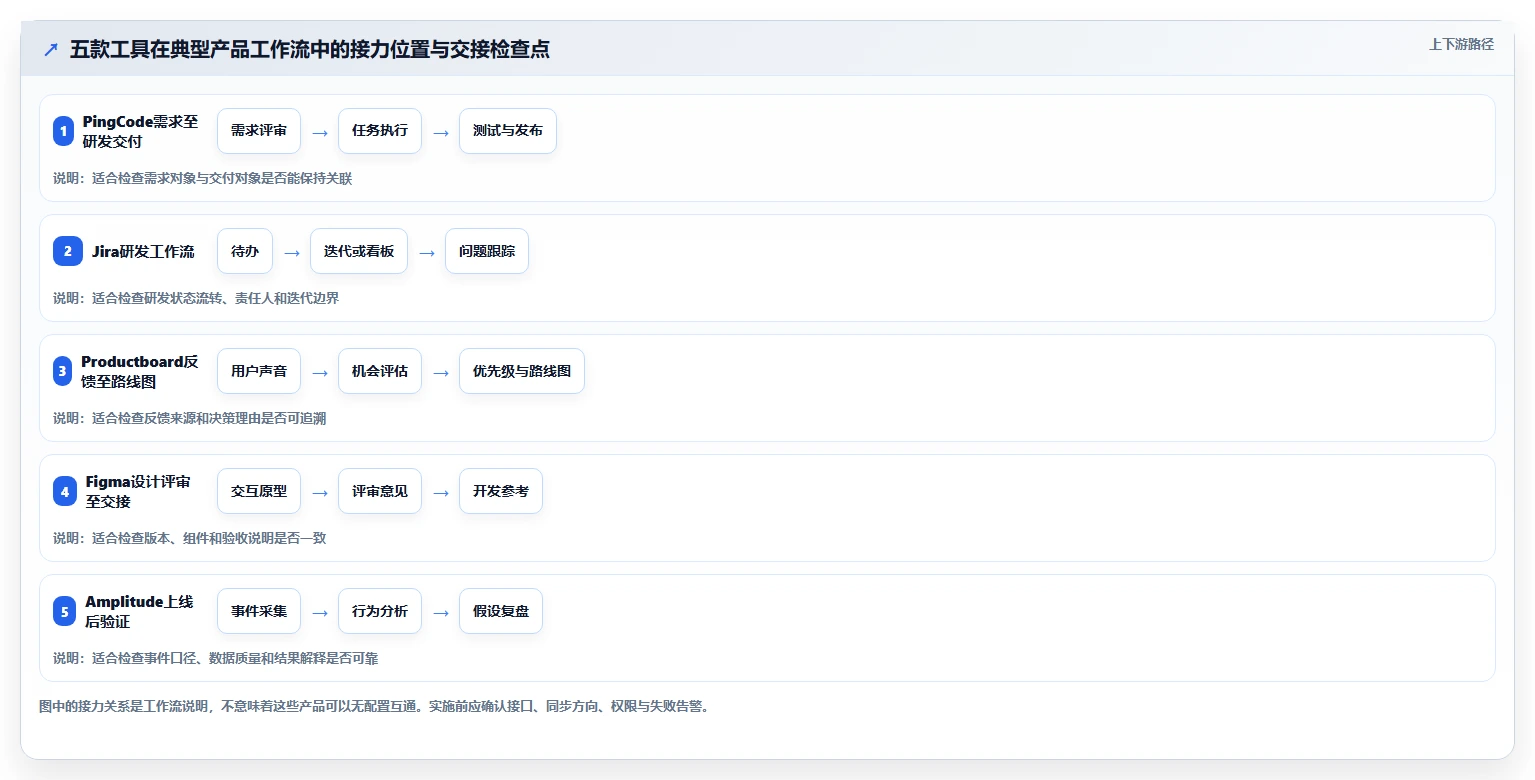Click the arrow icon beside the workflow title
Viewport: 1535px width, 780px height.
[x=51, y=50]
